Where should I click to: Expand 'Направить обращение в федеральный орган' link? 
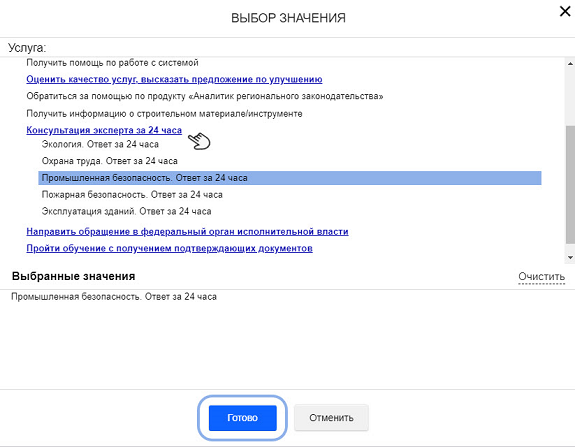pyautogui.click(x=187, y=231)
